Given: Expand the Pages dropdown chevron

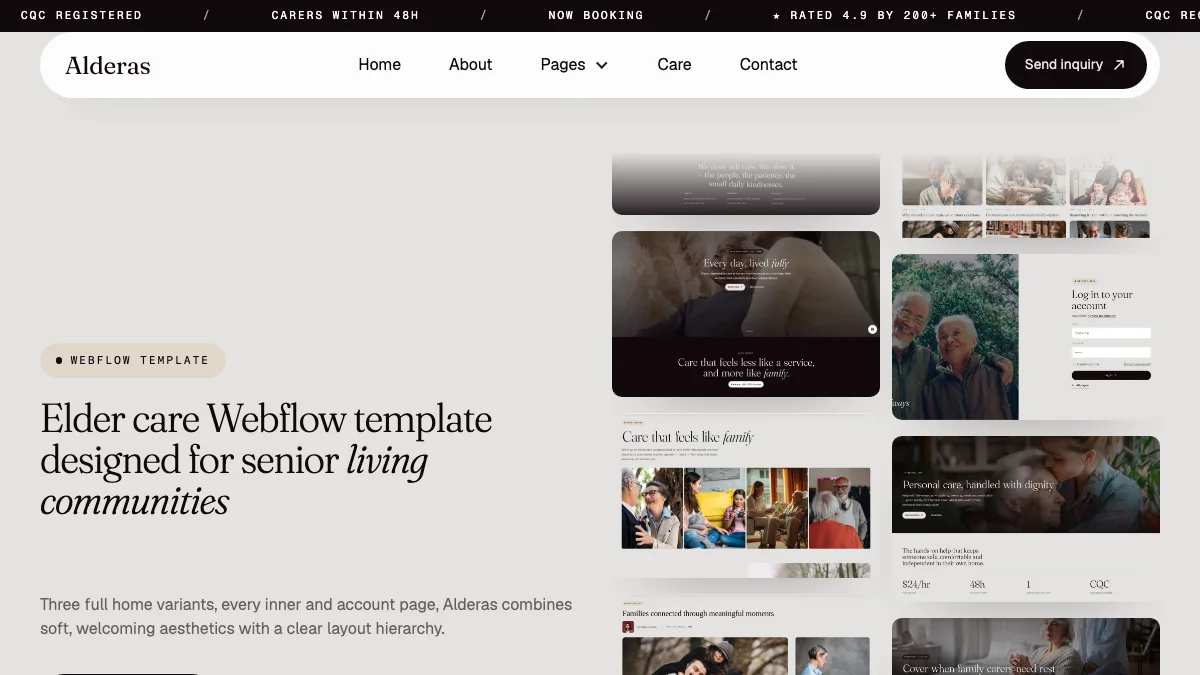Looking at the screenshot, I should click(x=602, y=65).
